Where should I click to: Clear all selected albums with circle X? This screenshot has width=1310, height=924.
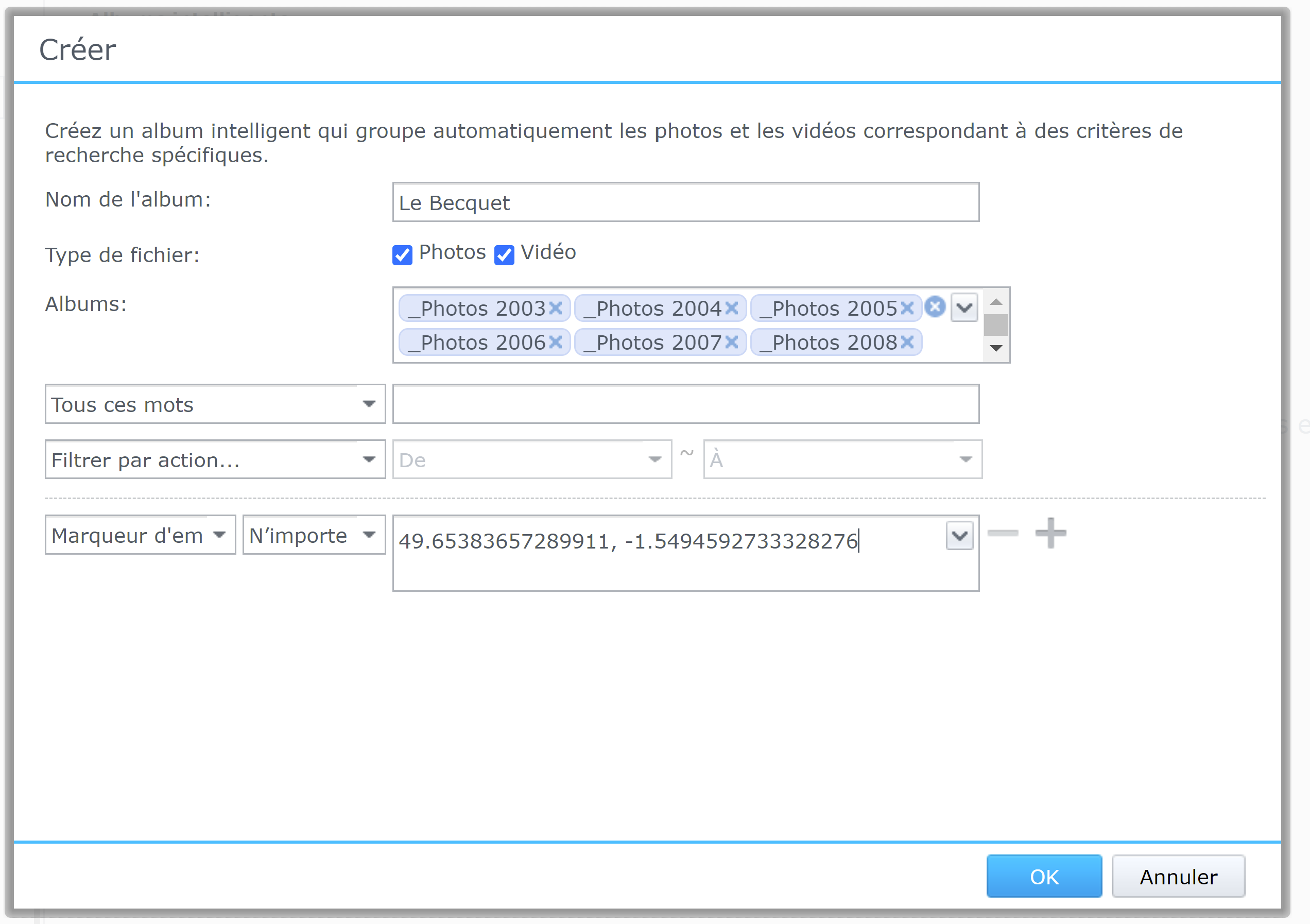935,307
